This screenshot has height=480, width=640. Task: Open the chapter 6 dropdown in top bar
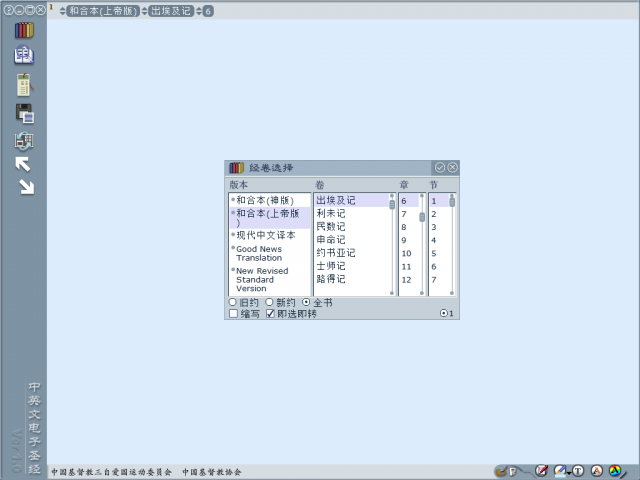pos(208,11)
